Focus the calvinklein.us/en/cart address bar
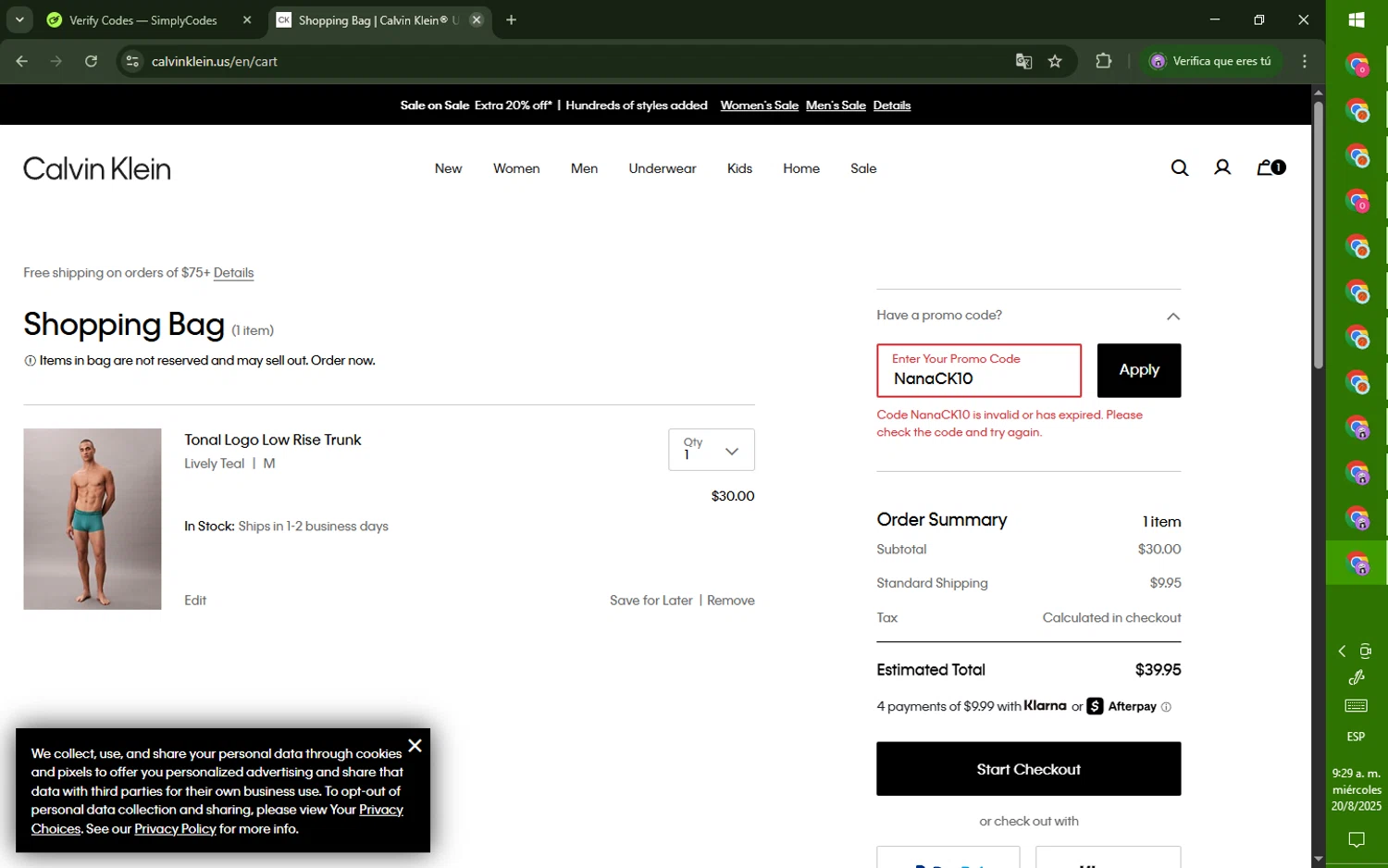 (x=574, y=61)
